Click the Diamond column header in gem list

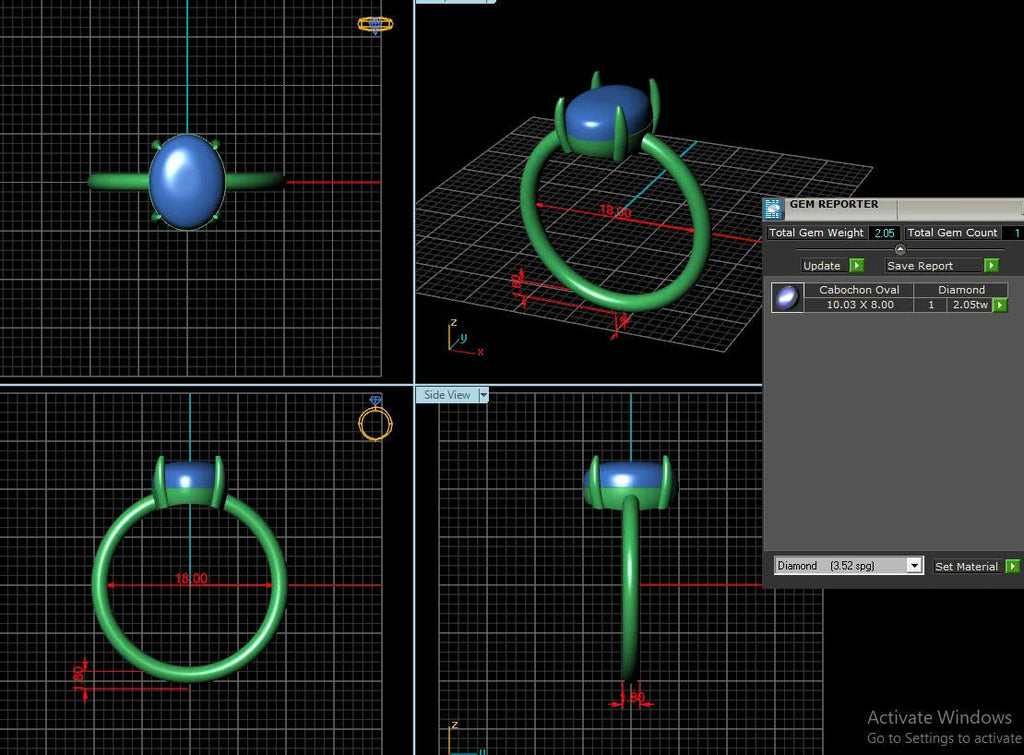click(x=961, y=289)
